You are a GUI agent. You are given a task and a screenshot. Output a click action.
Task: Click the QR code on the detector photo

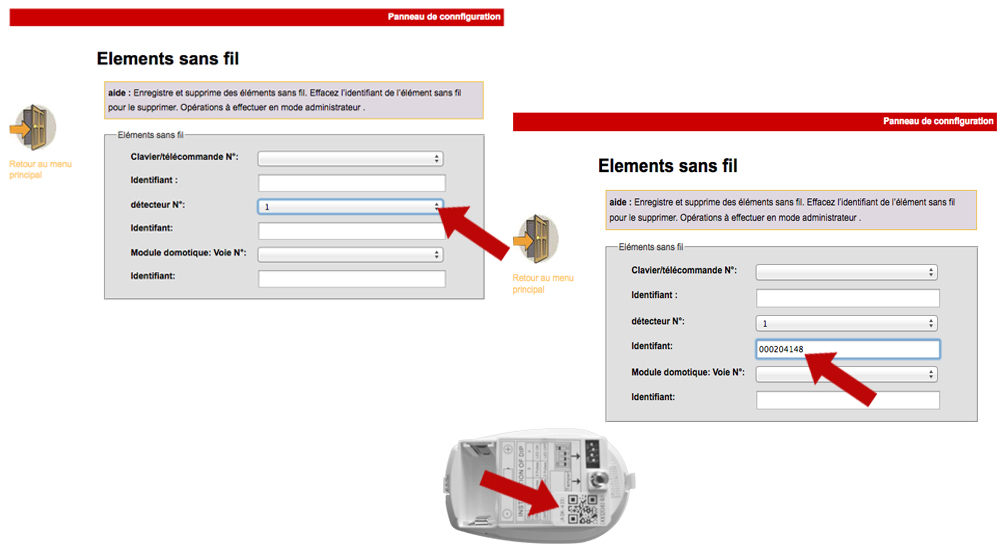pyautogui.click(x=583, y=509)
